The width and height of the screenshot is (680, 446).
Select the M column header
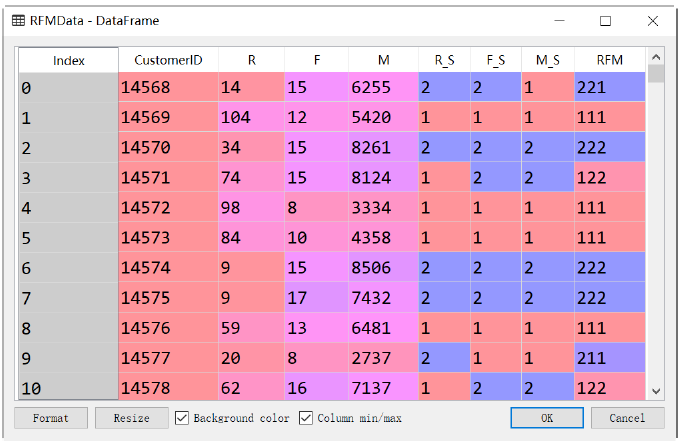click(x=383, y=60)
